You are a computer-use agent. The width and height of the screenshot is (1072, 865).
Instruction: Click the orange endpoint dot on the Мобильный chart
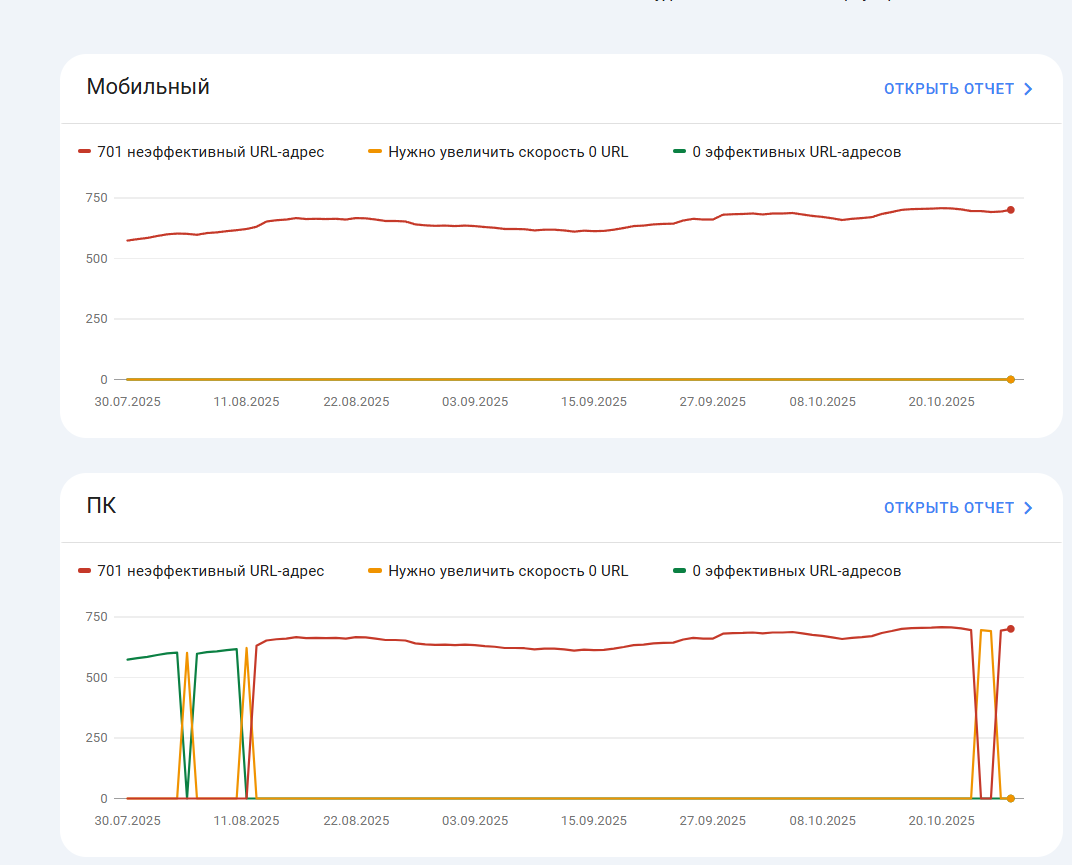point(1011,380)
